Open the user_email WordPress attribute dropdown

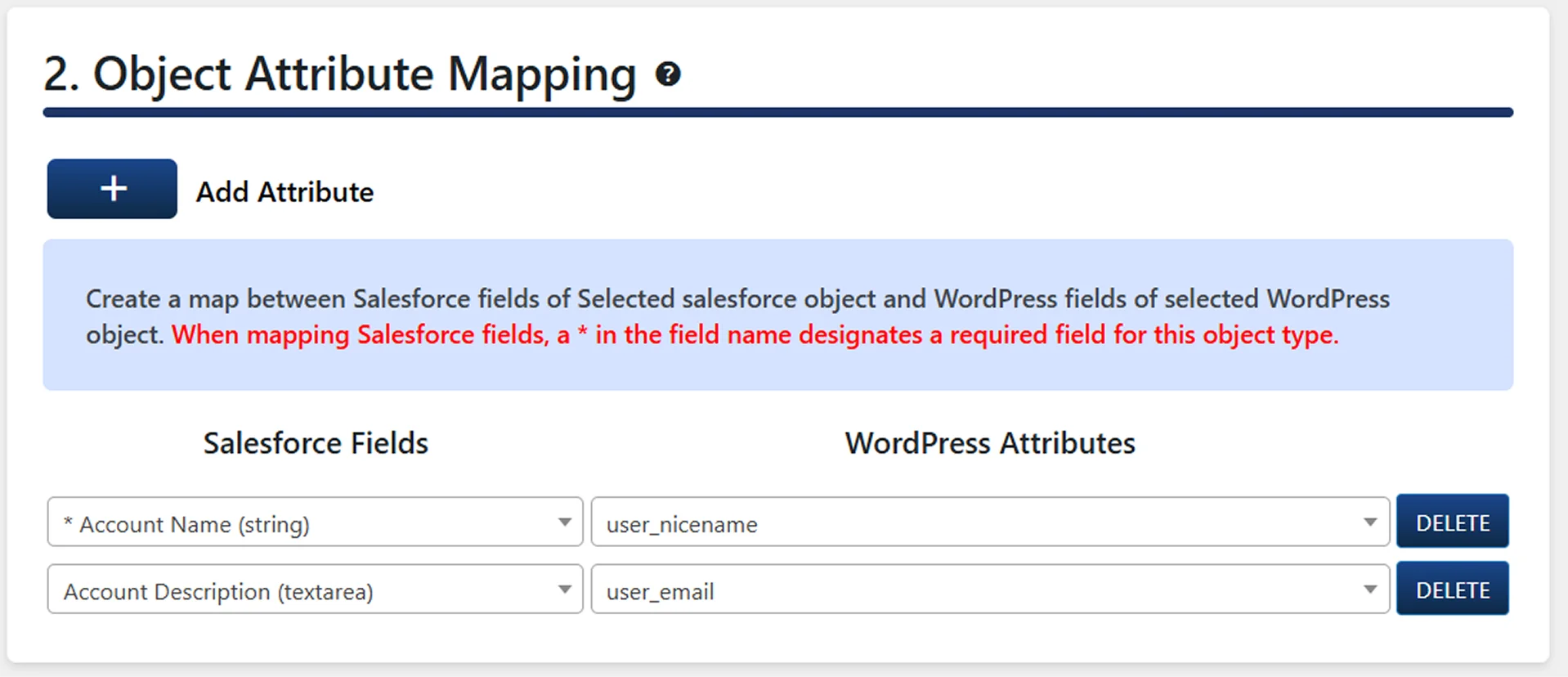(990, 589)
